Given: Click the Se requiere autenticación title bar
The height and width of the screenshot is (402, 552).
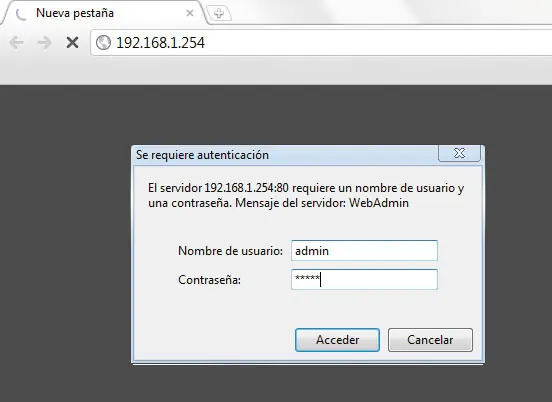Looking at the screenshot, I should point(285,155).
